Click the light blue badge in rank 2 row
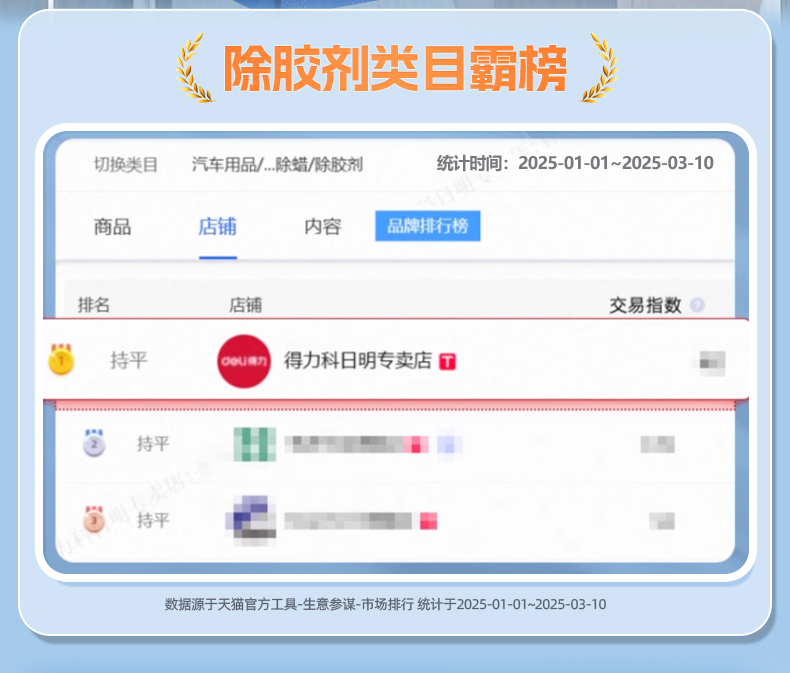 [449, 445]
